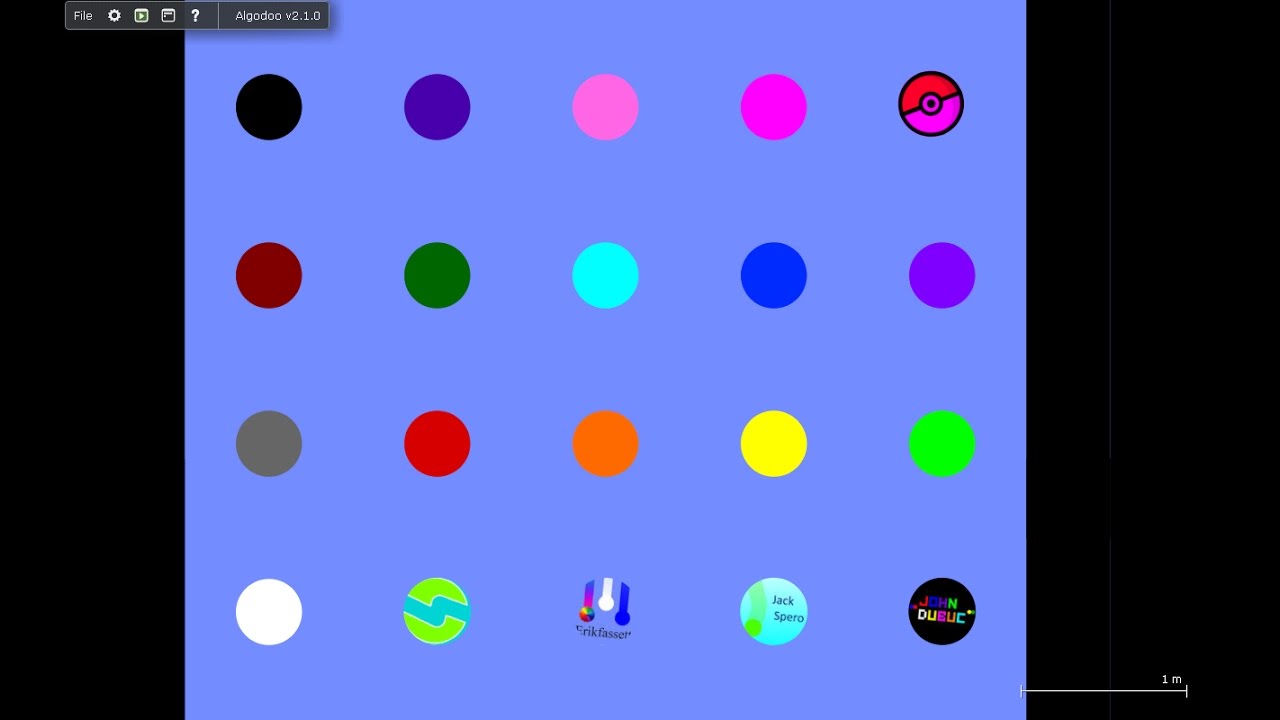Open the window layout icon
The height and width of the screenshot is (720, 1280).
click(168, 16)
